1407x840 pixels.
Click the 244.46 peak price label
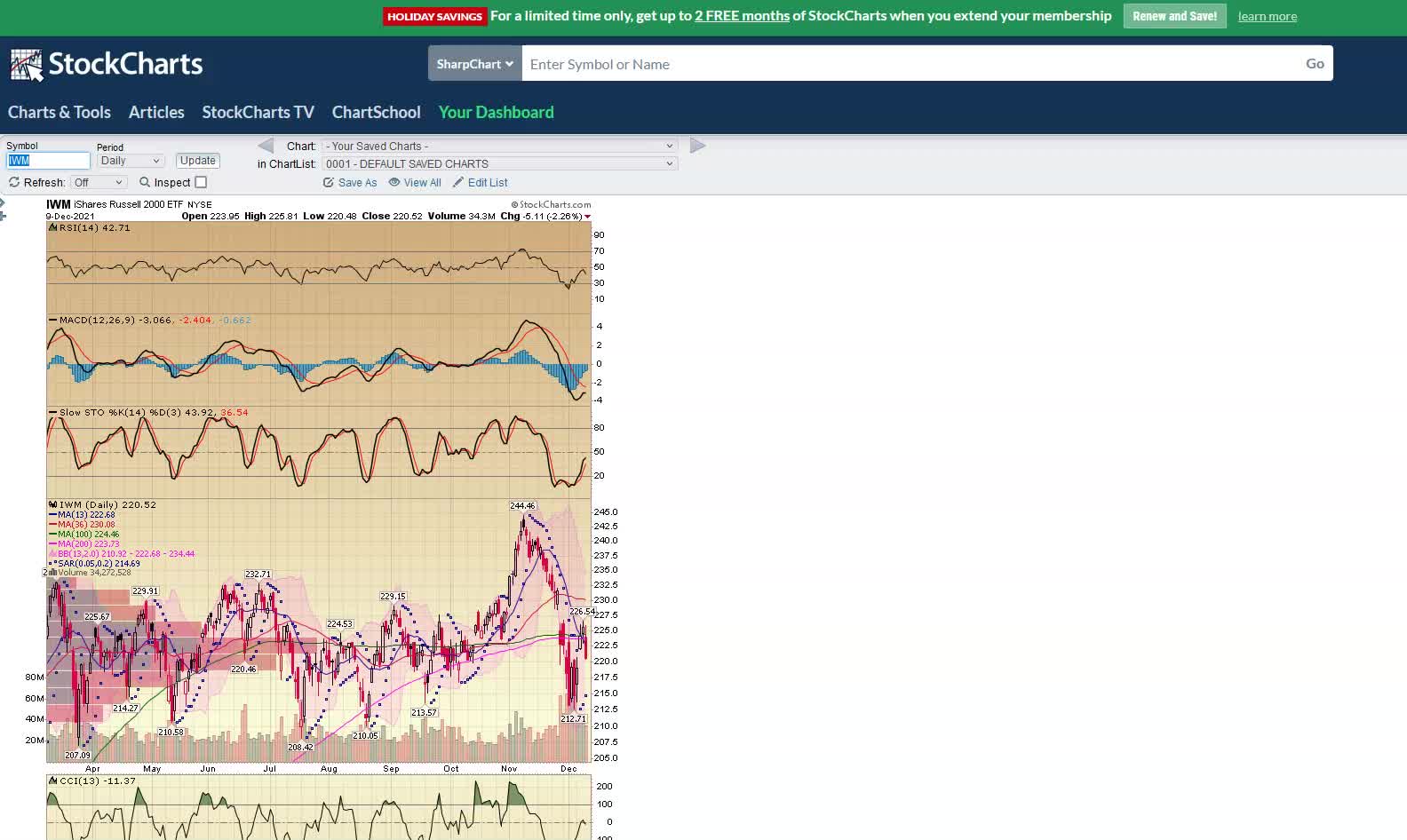pyautogui.click(x=522, y=506)
